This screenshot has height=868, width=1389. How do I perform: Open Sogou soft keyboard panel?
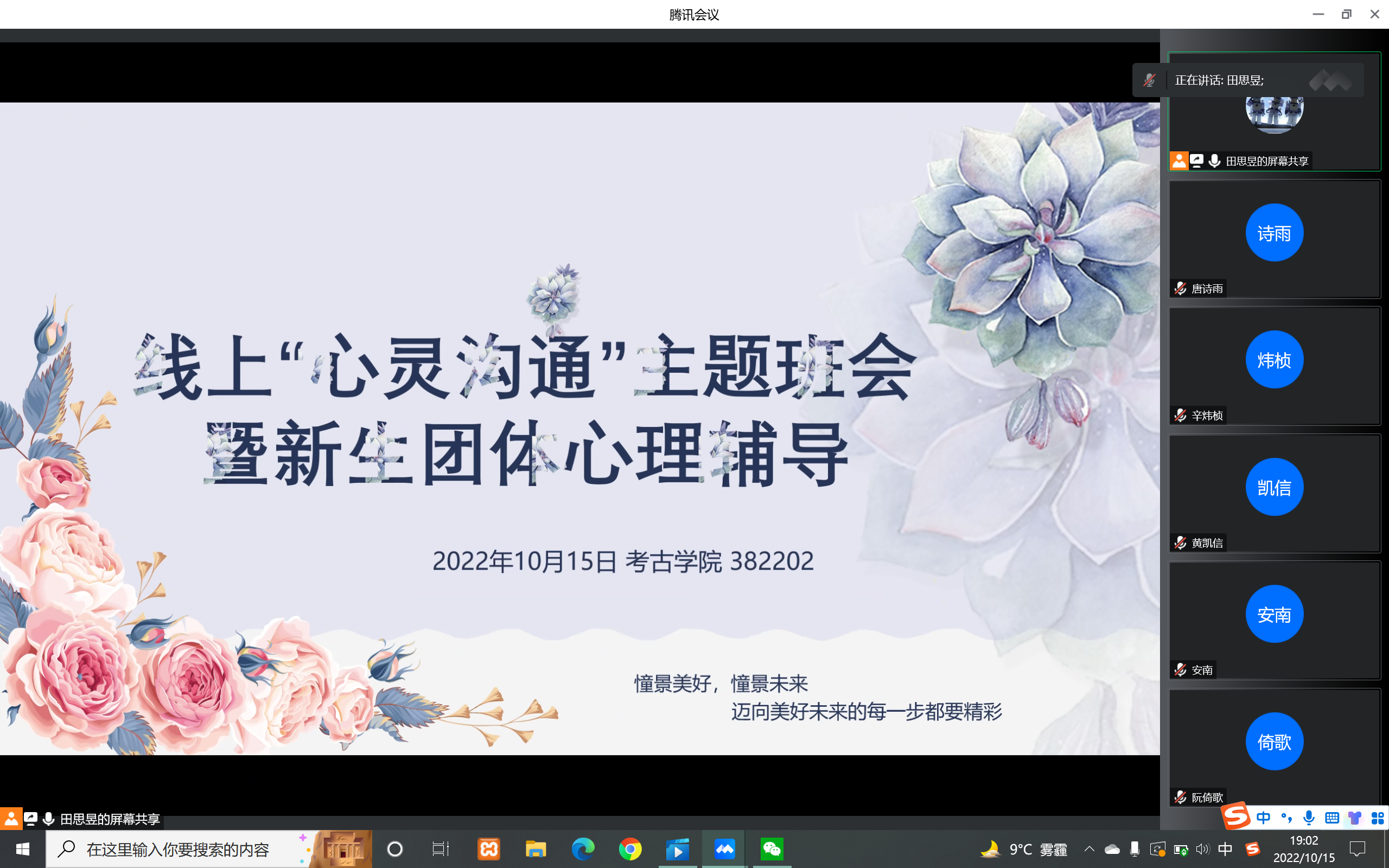[1331, 818]
